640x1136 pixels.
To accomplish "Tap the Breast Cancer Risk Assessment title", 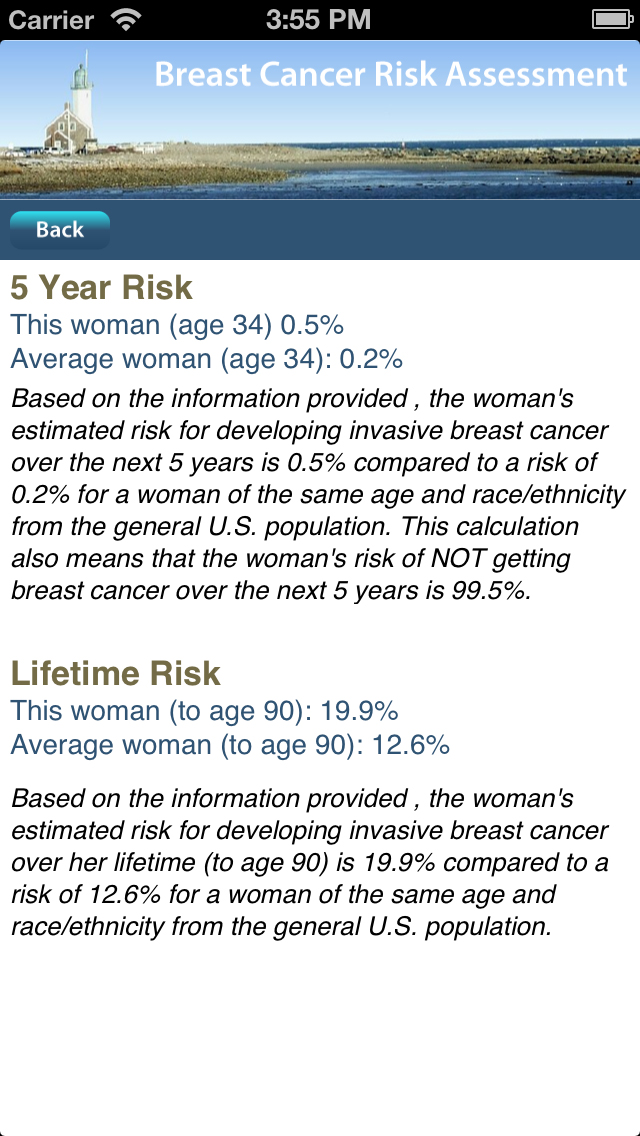I will pyautogui.click(x=391, y=75).
